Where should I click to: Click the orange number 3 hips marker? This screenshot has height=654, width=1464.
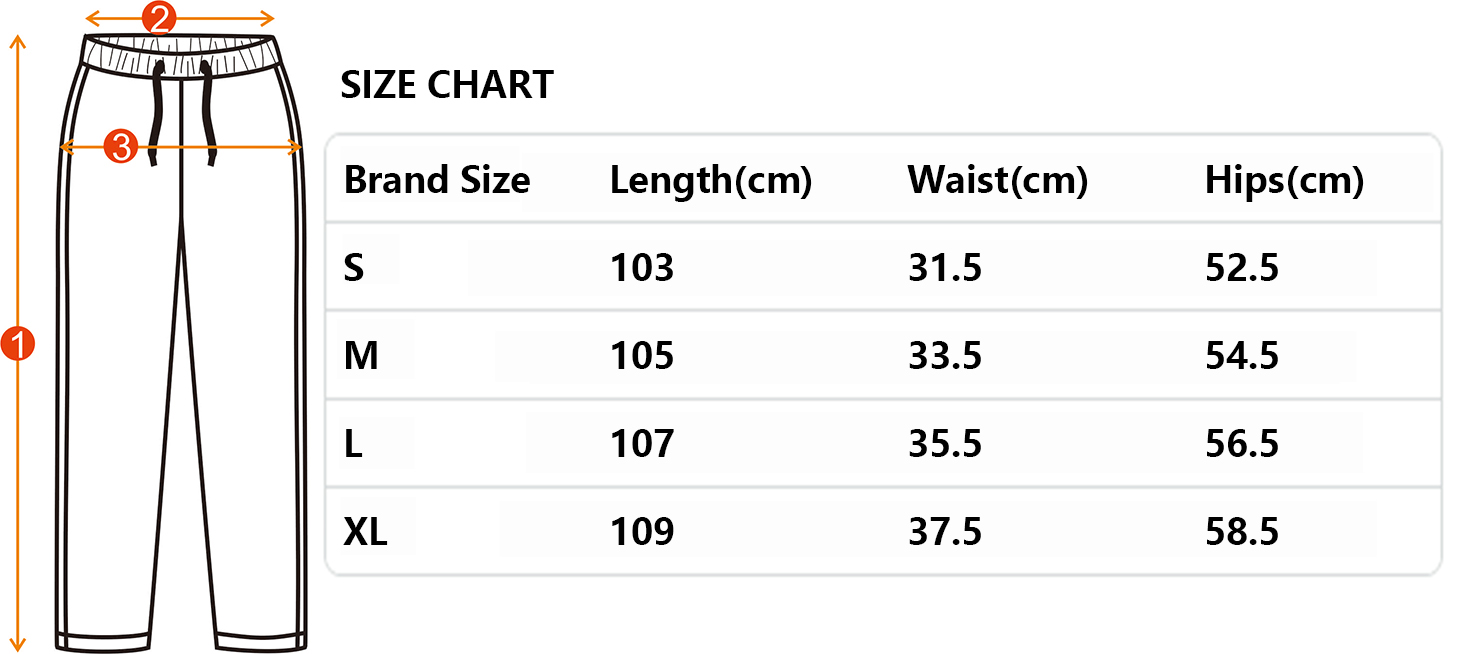[x=120, y=147]
